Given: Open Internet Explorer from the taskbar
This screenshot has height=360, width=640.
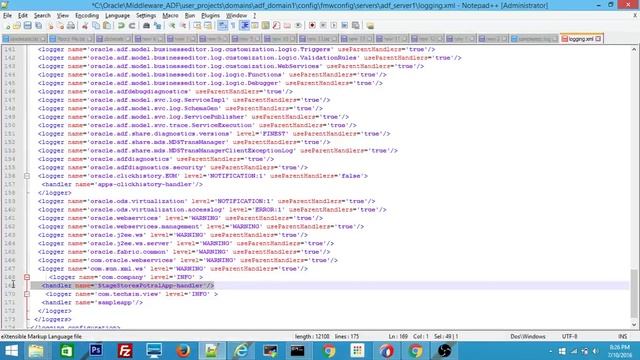Looking at the screenshot, I should 241,351.
